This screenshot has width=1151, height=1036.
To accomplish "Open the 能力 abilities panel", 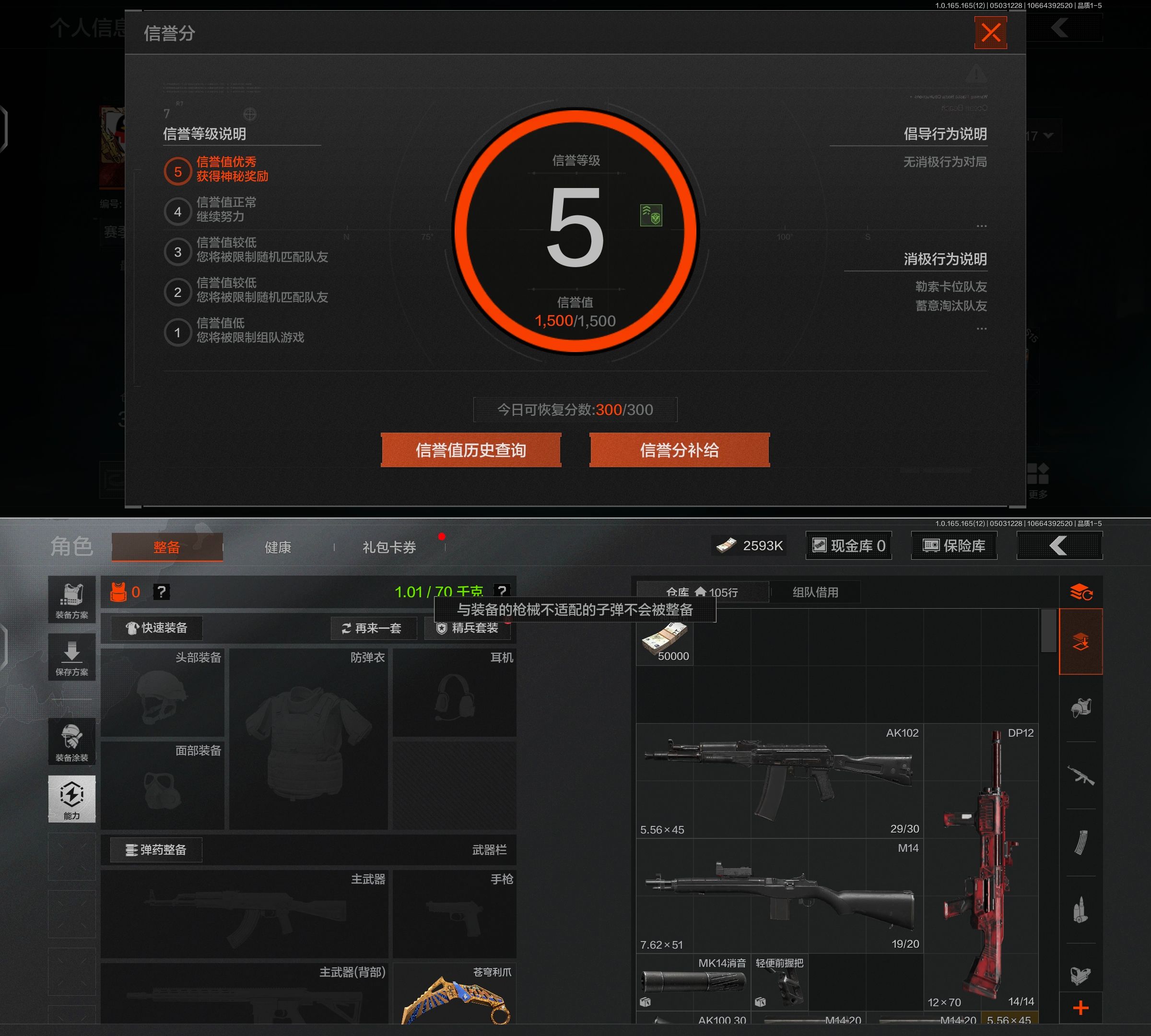I will click(x=72, y=799).
